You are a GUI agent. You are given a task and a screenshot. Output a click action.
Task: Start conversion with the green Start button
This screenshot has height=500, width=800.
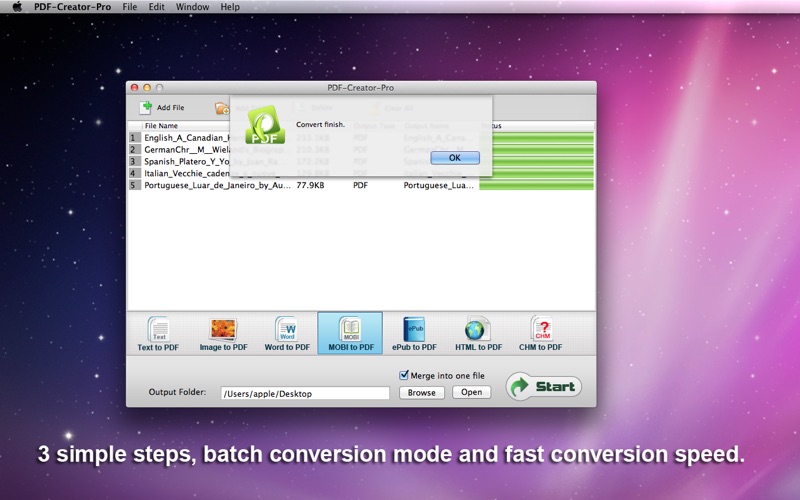[x=544, y=386]
